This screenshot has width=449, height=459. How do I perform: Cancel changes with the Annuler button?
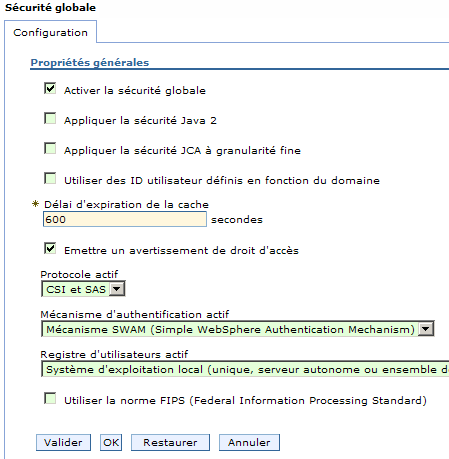(x=249, y=443)
